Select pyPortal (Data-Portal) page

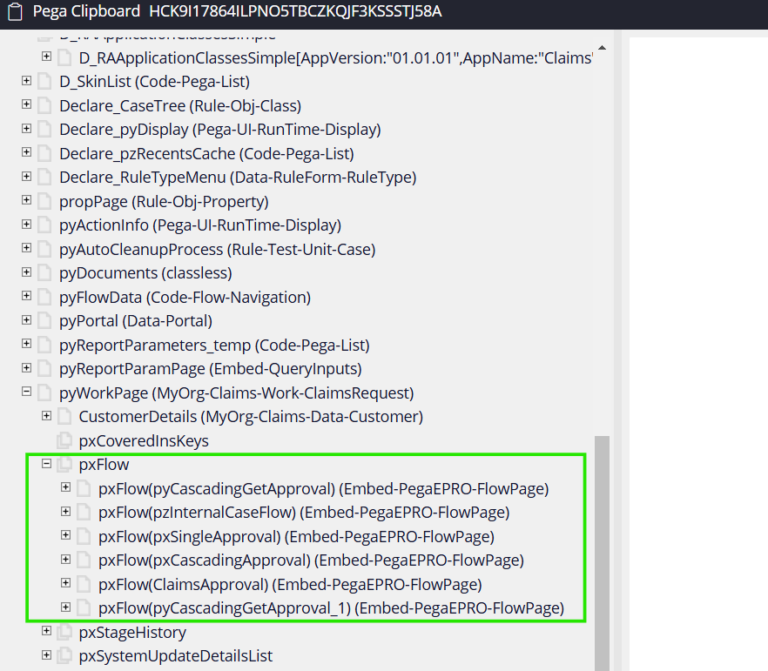click(136, 321)
